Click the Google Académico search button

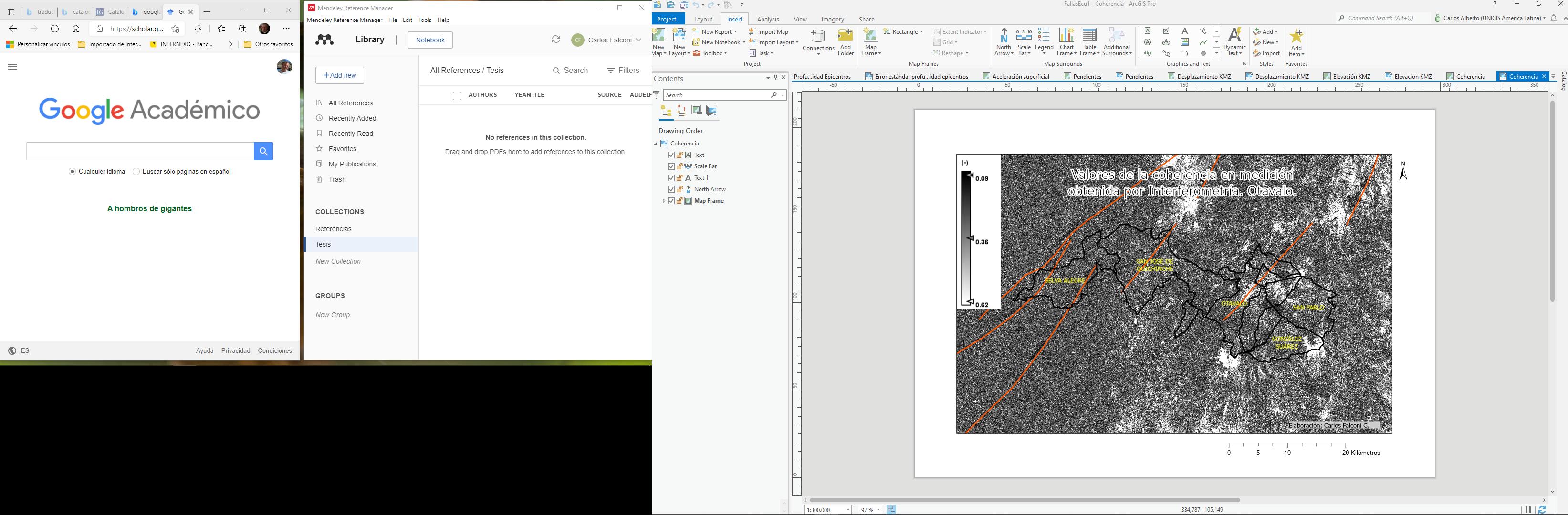263,151
